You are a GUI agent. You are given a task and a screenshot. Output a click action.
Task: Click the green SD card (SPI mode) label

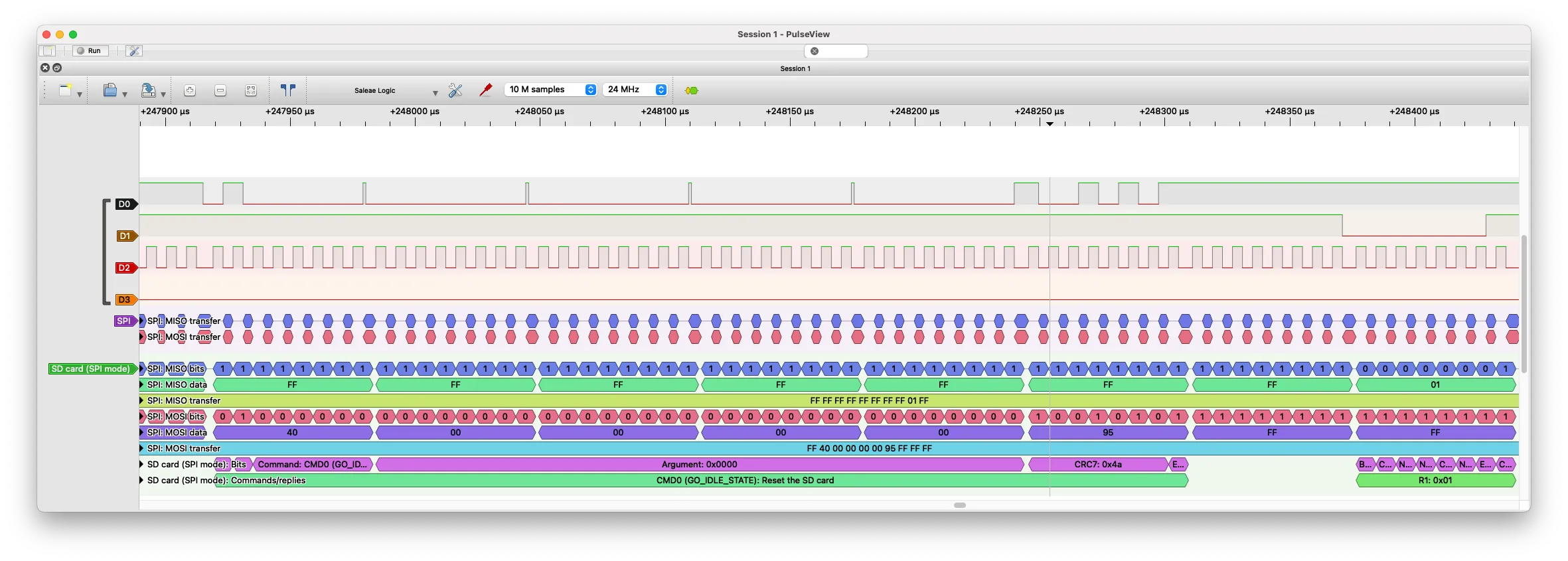[x=92, y=368]
